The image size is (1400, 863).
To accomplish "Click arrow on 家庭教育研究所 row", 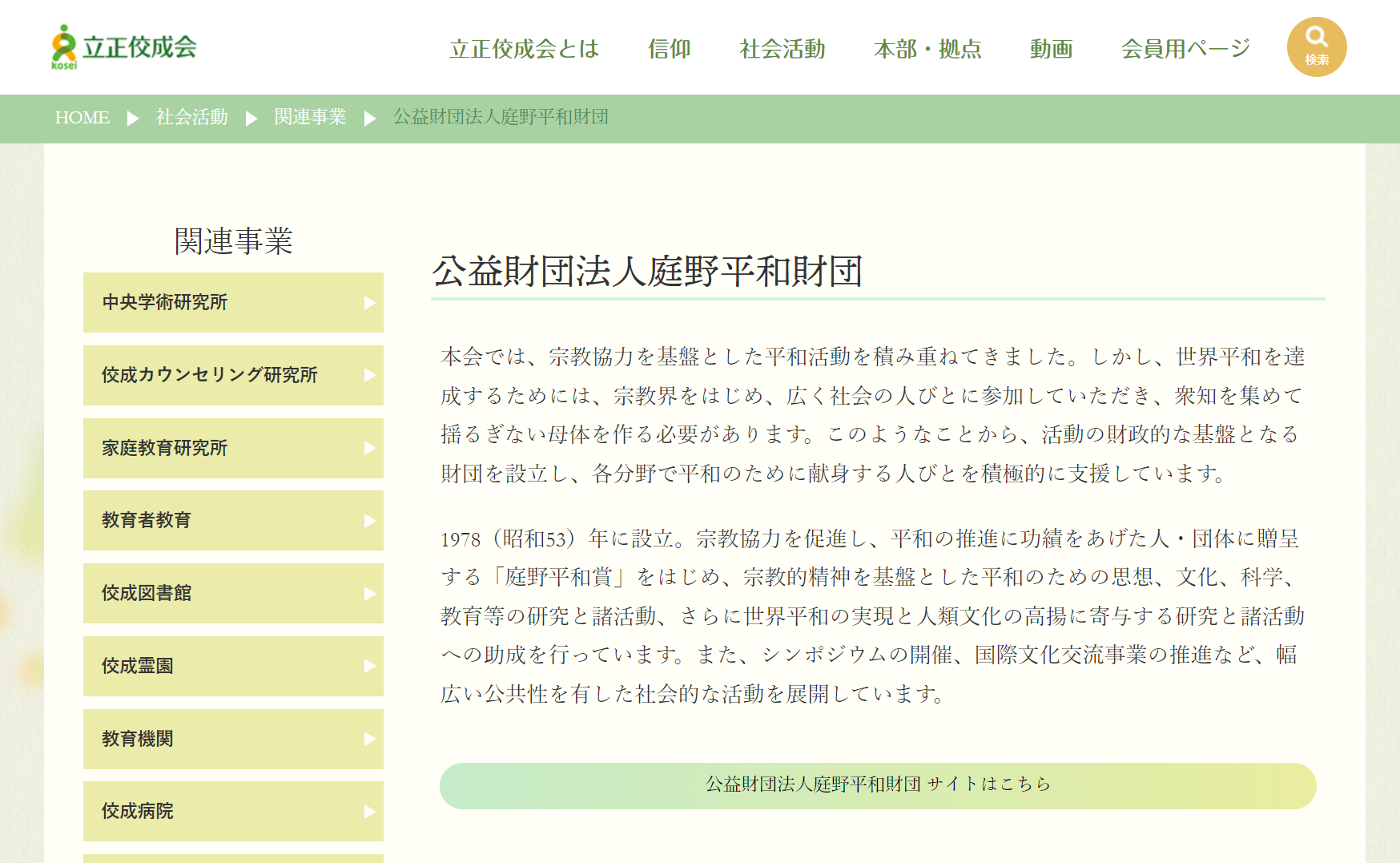I will coord(369,448).
